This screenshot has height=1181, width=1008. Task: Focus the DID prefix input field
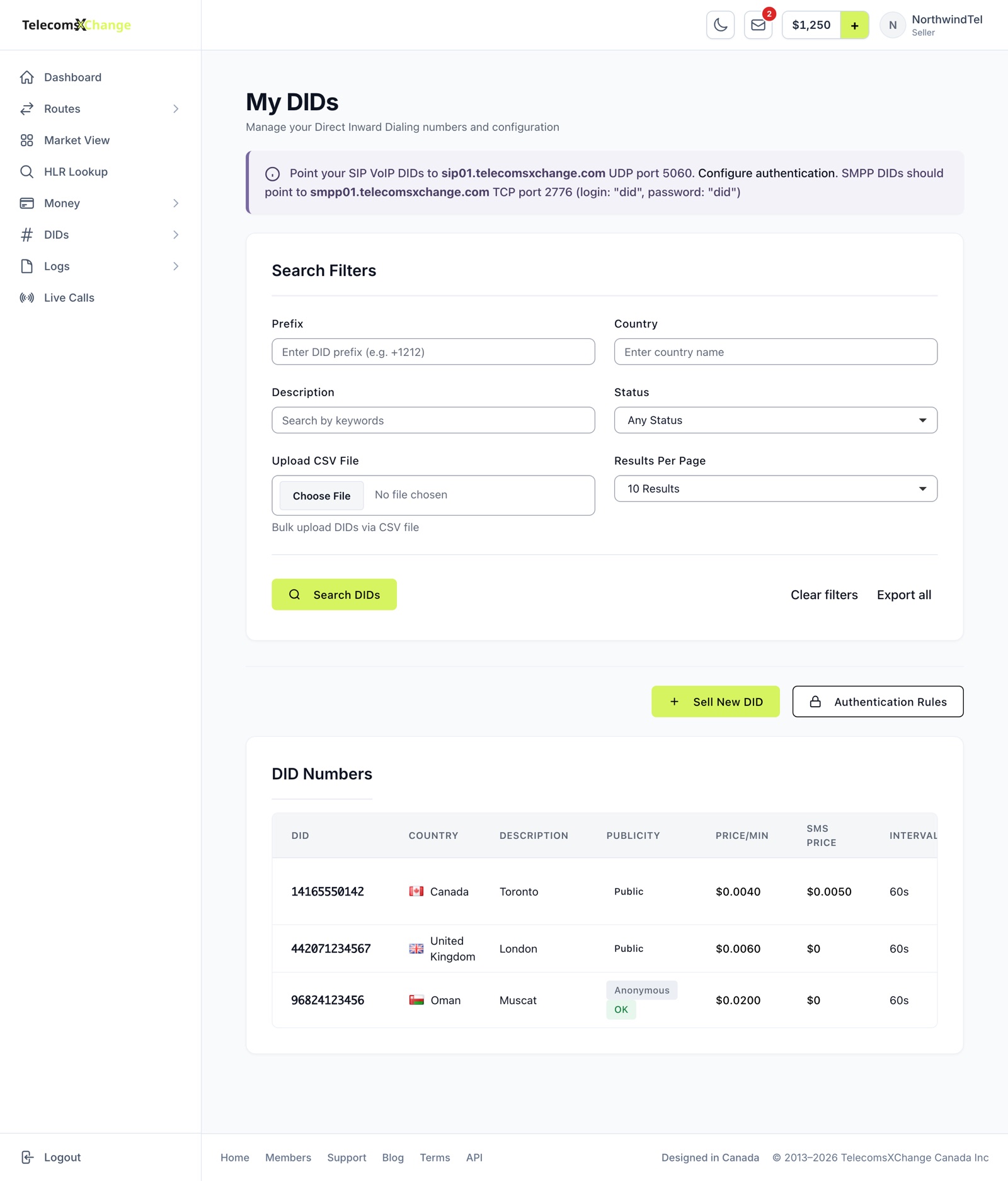(x=433, y=352)
